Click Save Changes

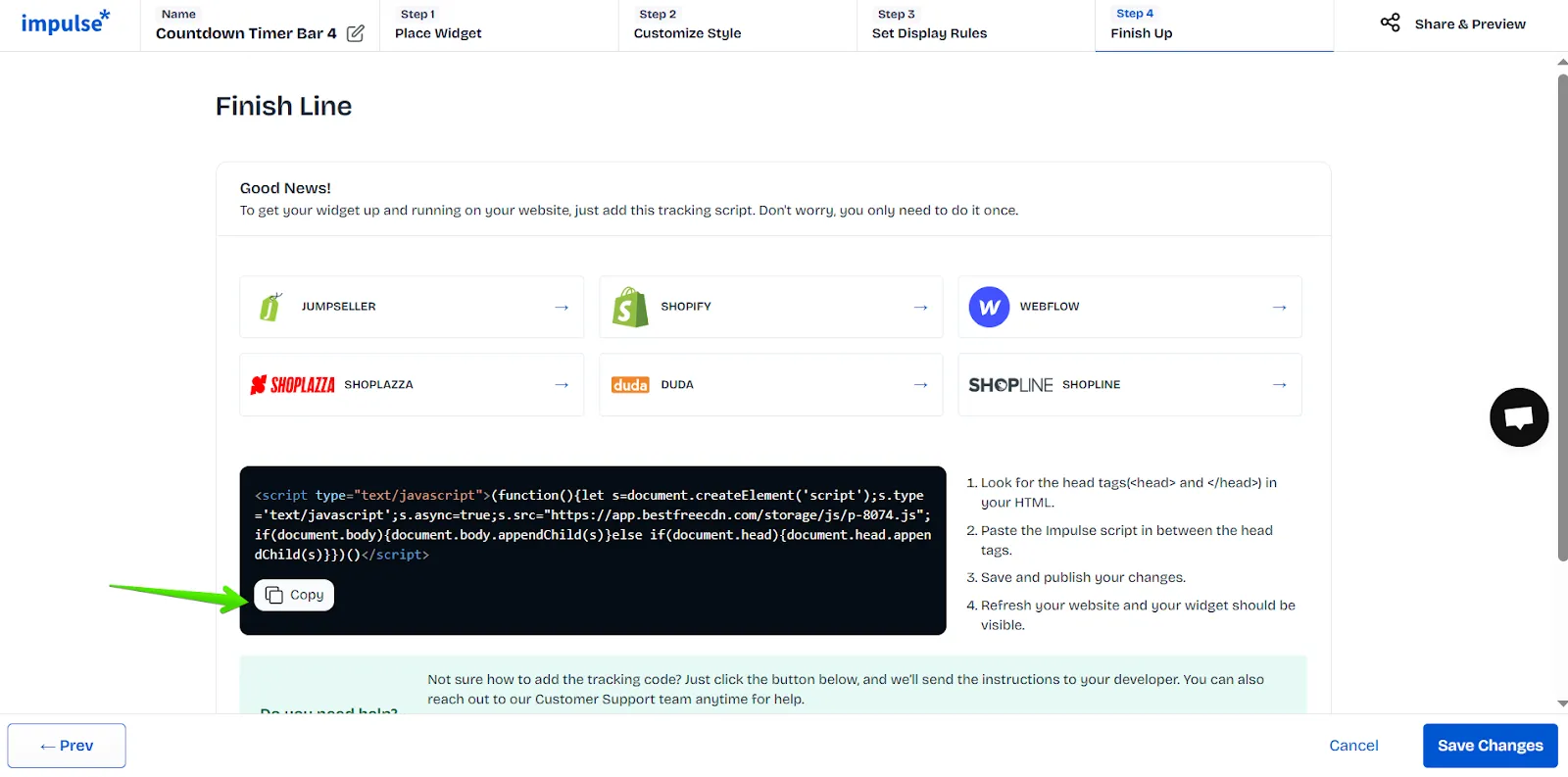1490,746
